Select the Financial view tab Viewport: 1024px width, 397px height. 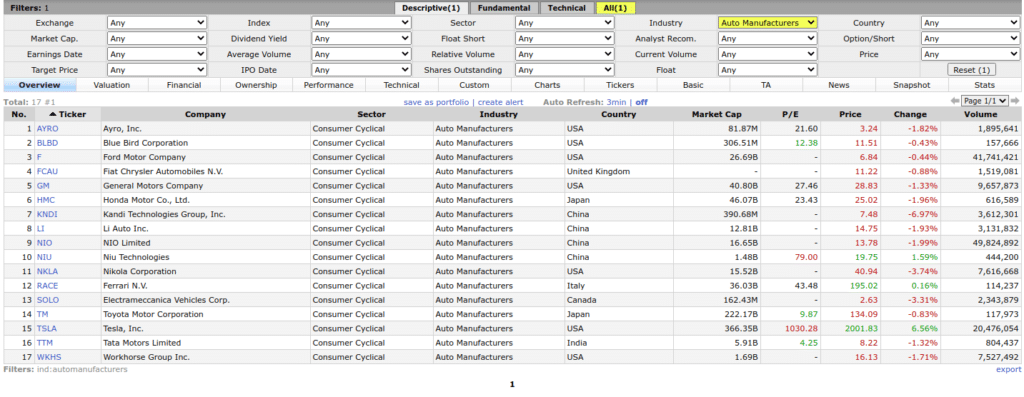[x=184, y=85]
